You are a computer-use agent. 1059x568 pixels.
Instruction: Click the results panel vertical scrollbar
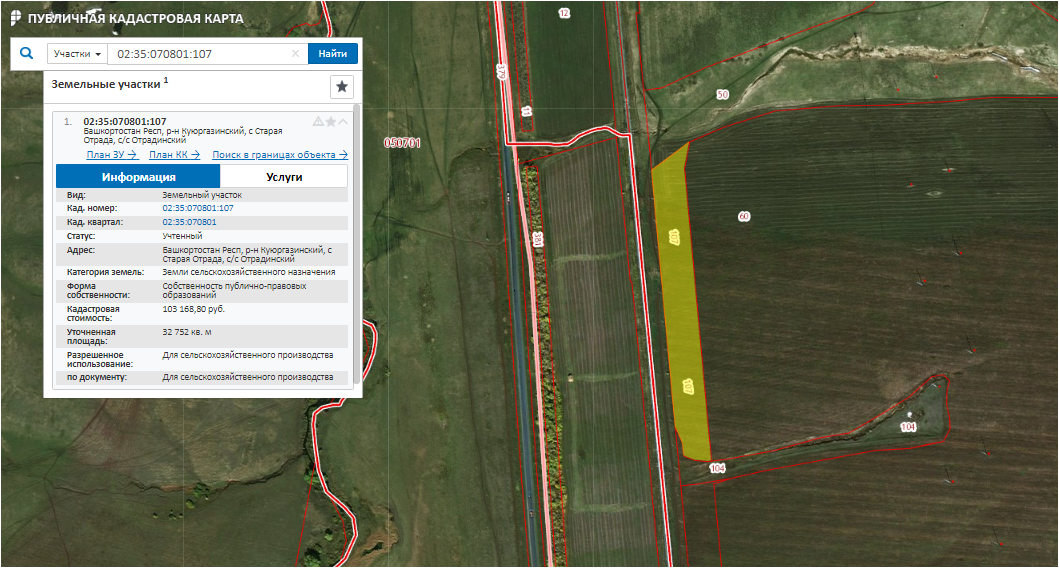[x=356, y=250]
